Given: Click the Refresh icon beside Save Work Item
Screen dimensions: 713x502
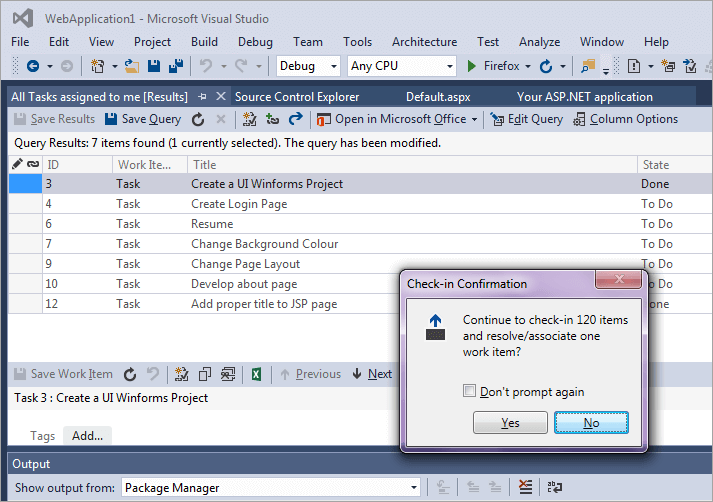Looking at the screenshot, I should (130, 374).
